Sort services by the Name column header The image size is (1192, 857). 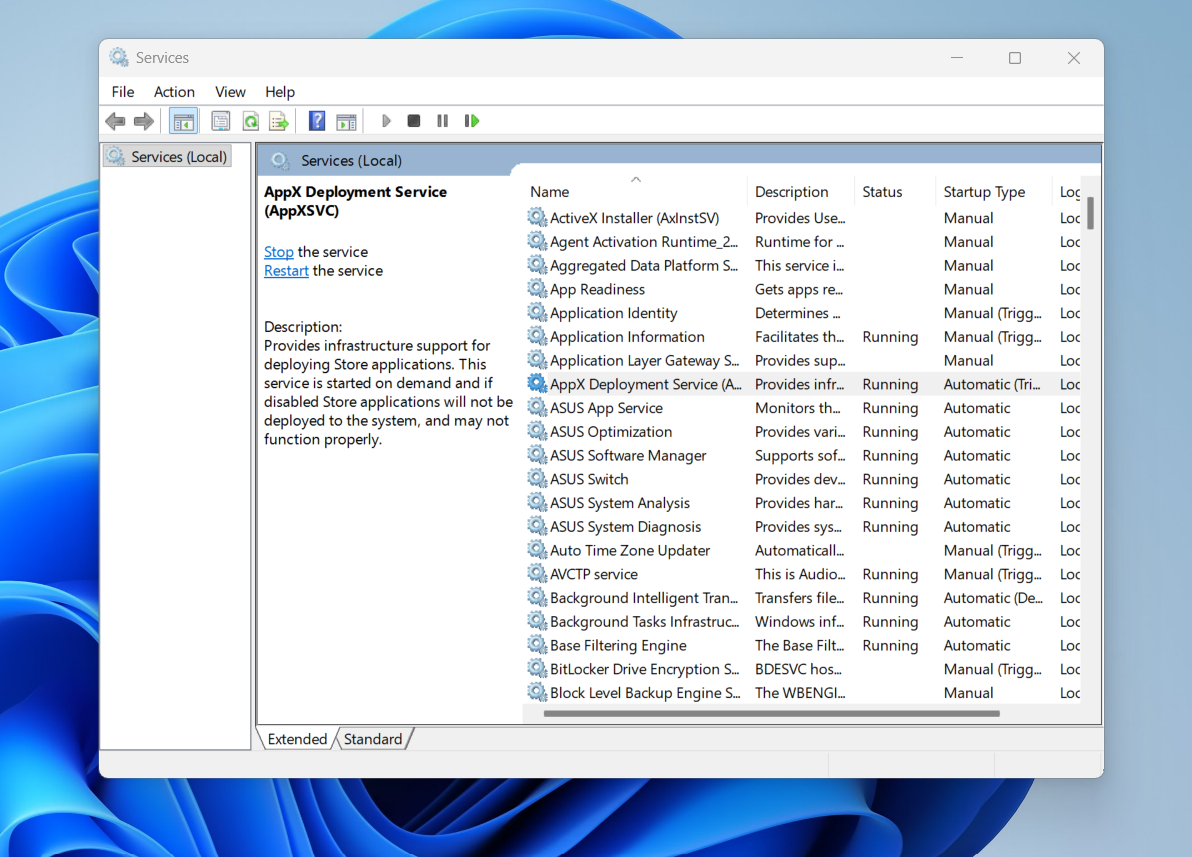click(x=635, y=192)
